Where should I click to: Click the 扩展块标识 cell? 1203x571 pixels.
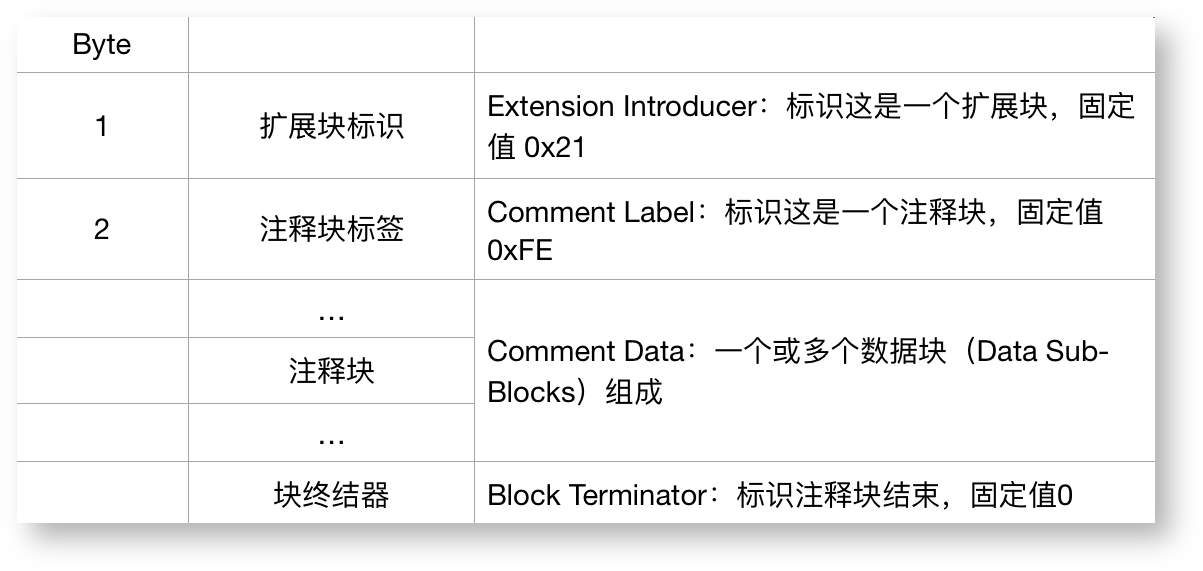pyautogui.click(x=331, y=128)
